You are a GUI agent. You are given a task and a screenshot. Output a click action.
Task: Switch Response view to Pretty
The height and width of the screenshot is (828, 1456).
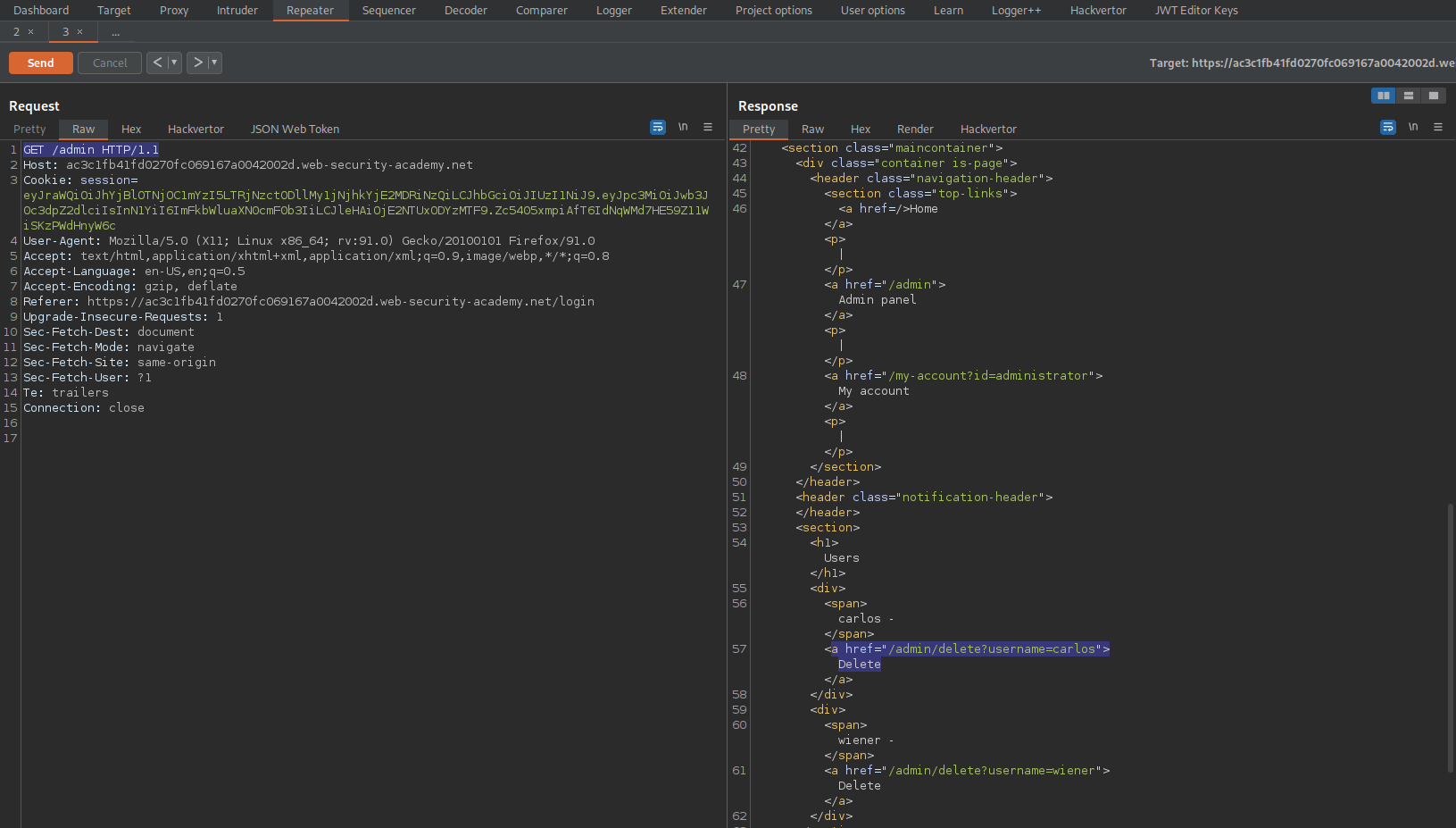pos(759,130)
